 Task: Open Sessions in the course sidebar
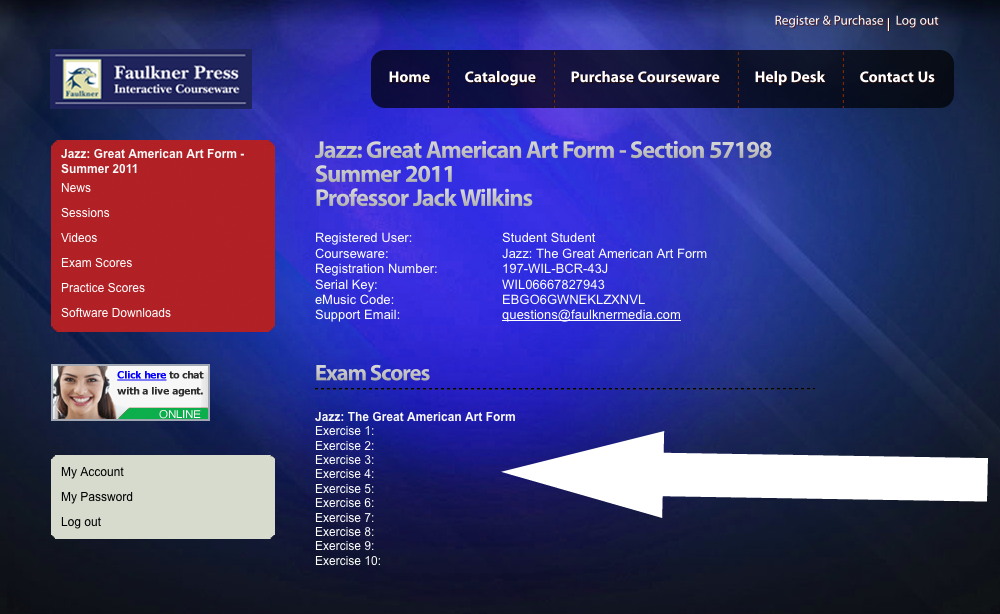85,213
